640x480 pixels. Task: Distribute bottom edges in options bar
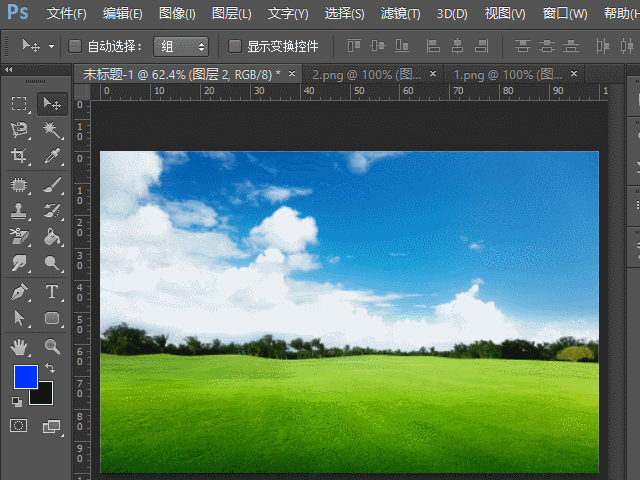(x=571, y=46)
